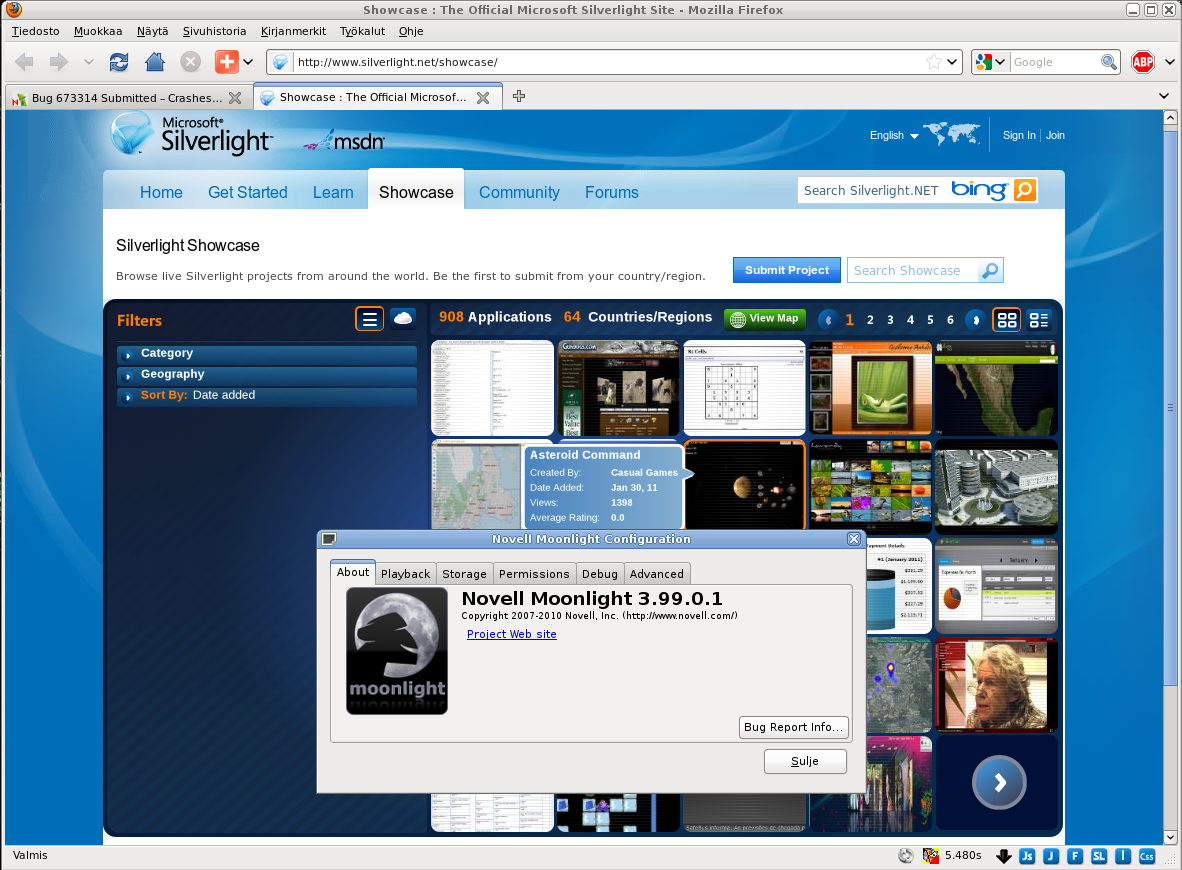Image resolution: width=1182 pixels, height=870 pixels.
Task: Click the vertical page scrollbar
Action: coord(1170,408)
